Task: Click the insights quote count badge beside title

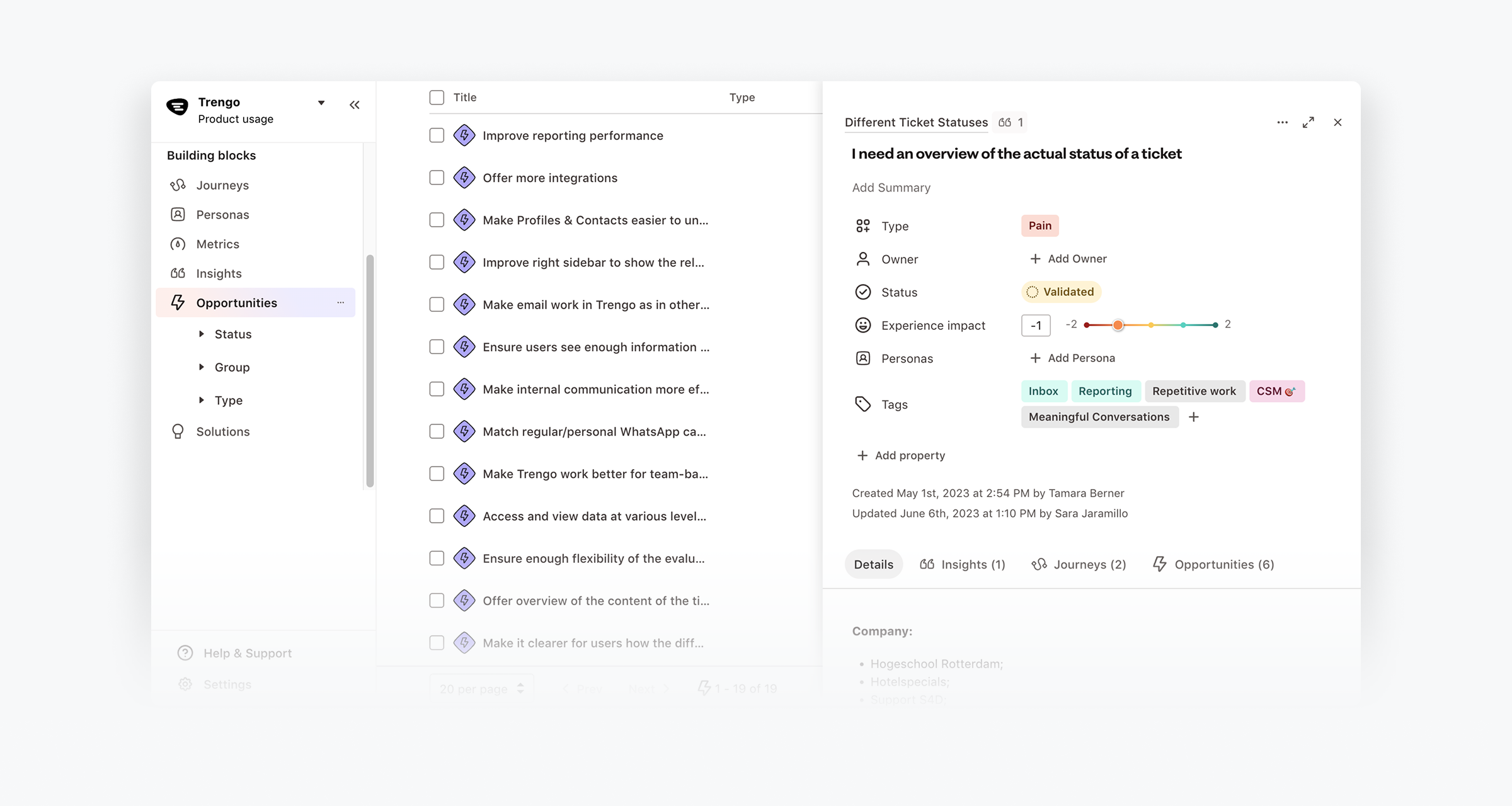Action: (1011, 122)
